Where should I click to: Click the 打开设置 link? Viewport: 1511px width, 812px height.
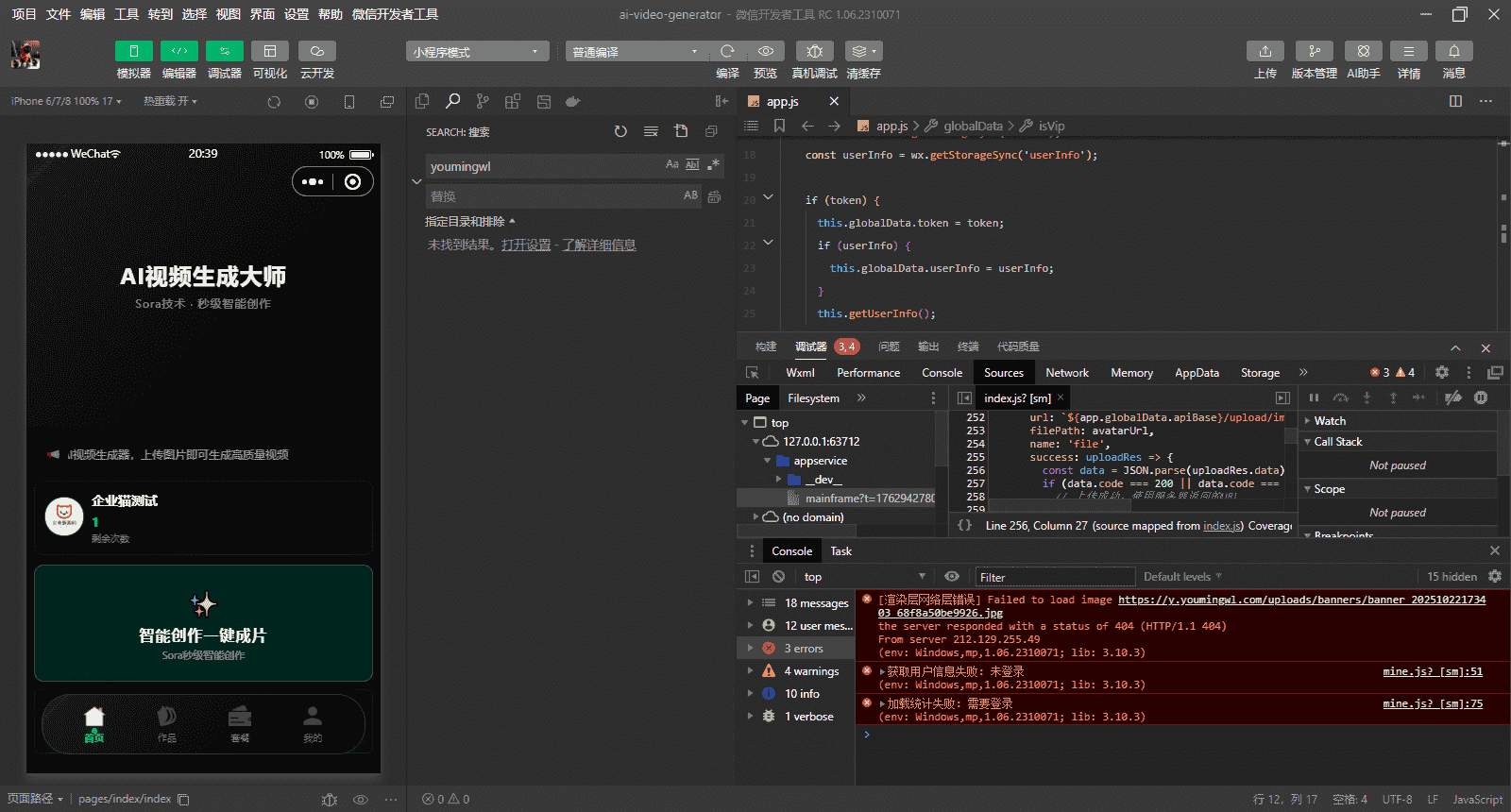pos(526,245)
